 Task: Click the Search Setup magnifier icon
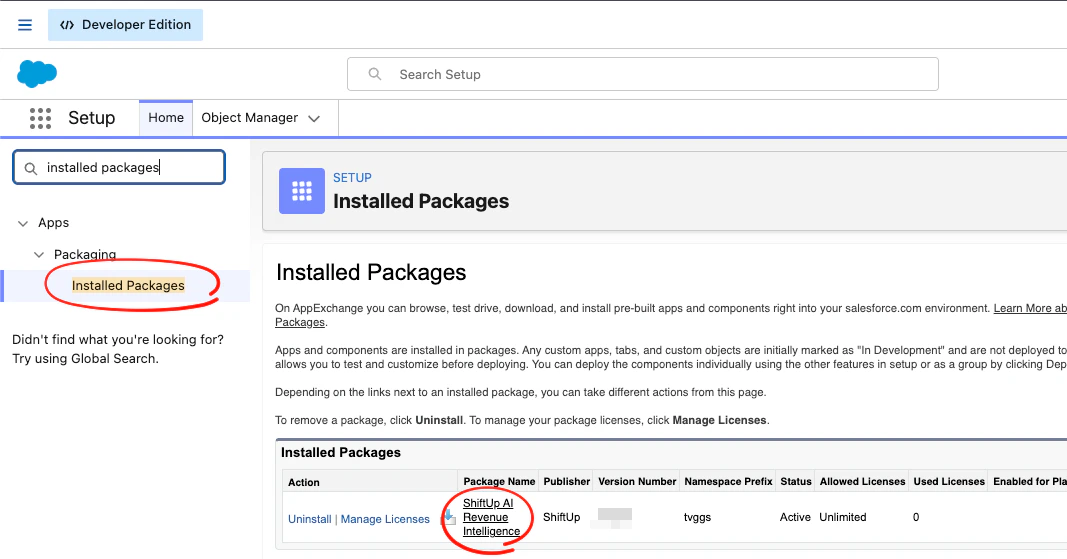pos(375,74)
